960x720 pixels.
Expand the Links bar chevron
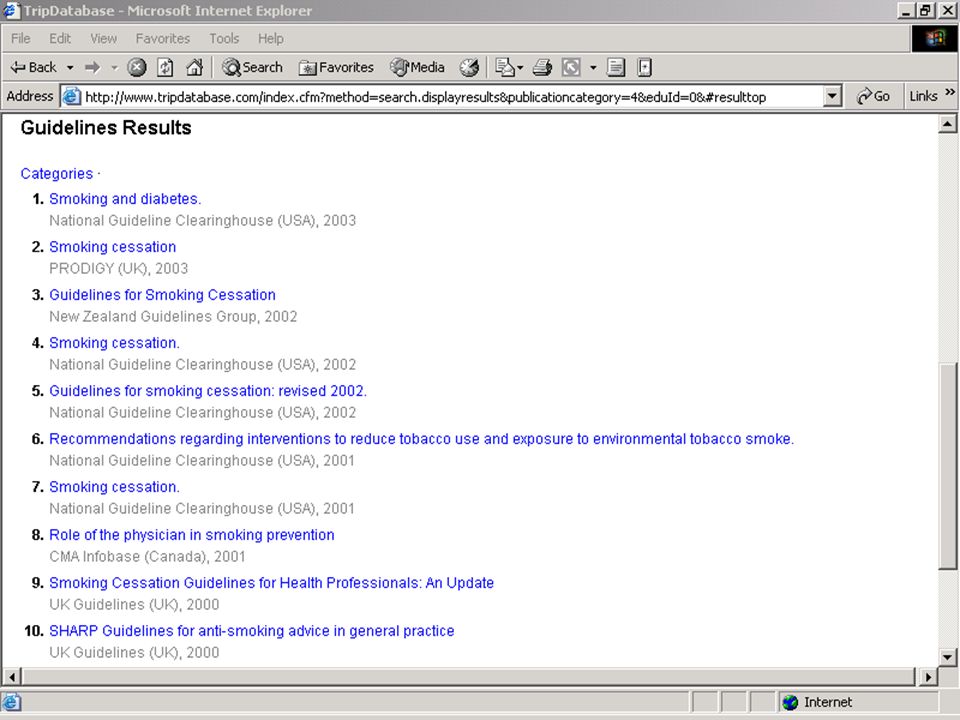tap(950, 93)
